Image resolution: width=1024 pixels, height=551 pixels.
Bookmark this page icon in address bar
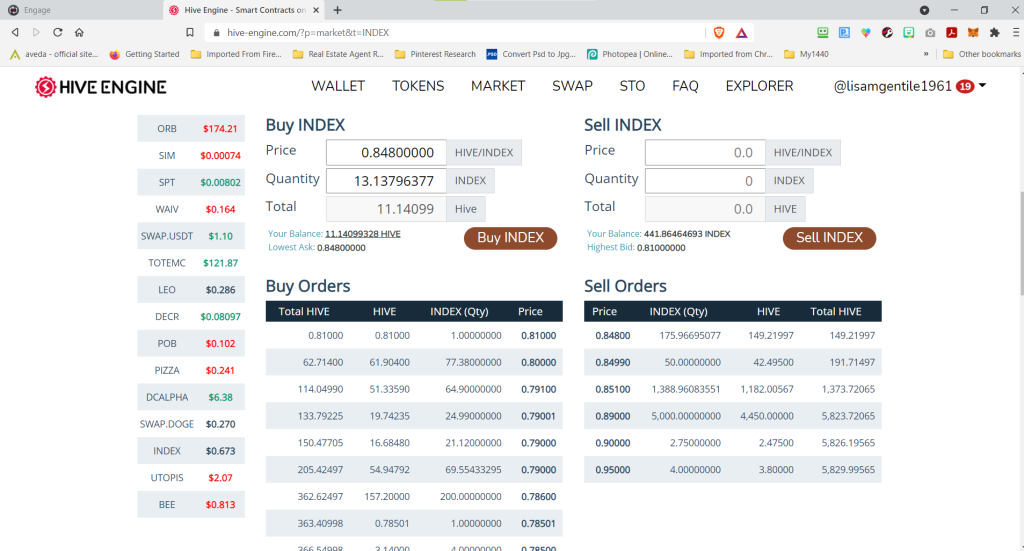tap(190, 32)
